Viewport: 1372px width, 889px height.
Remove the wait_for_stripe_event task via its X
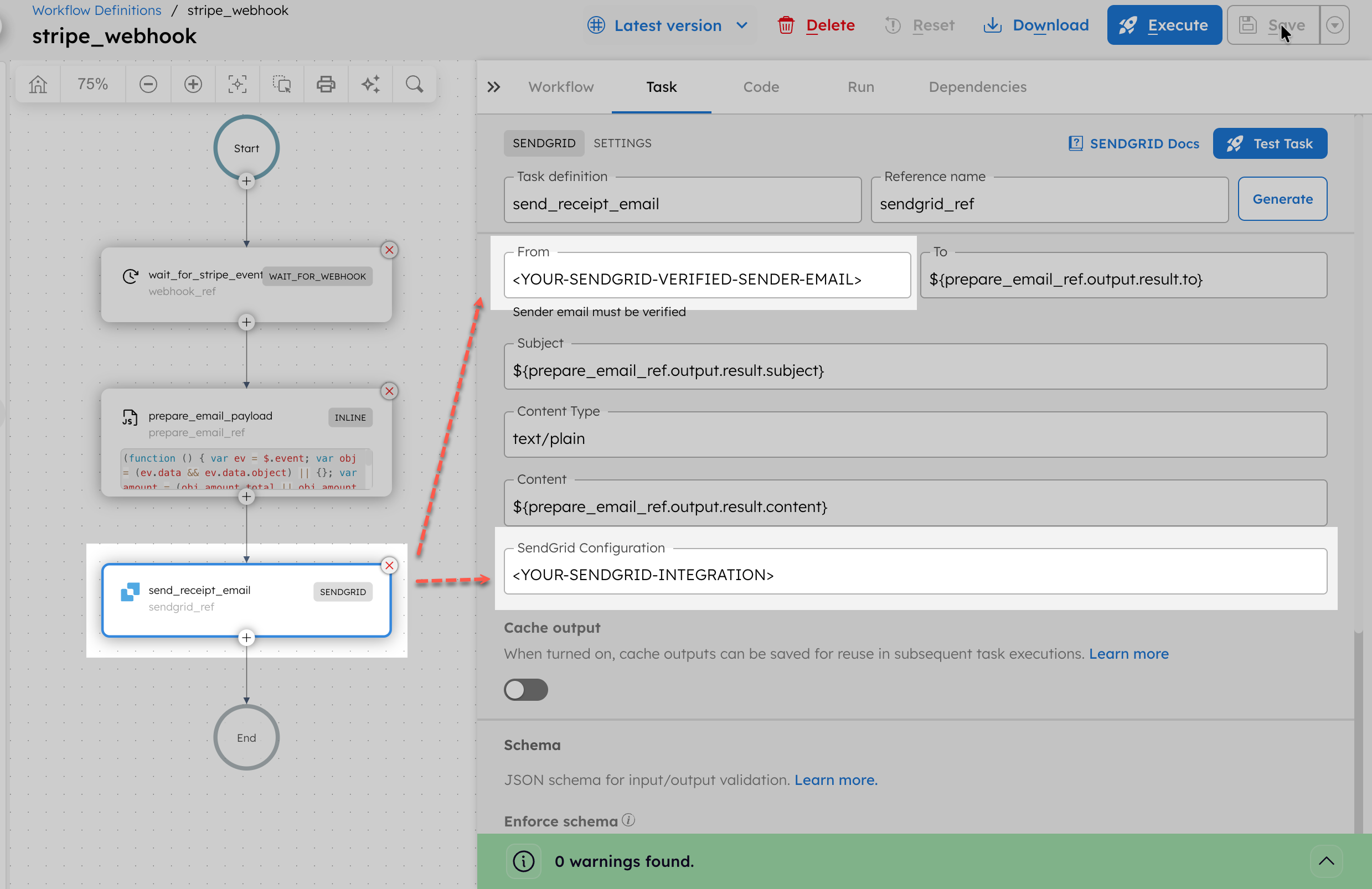390,250
